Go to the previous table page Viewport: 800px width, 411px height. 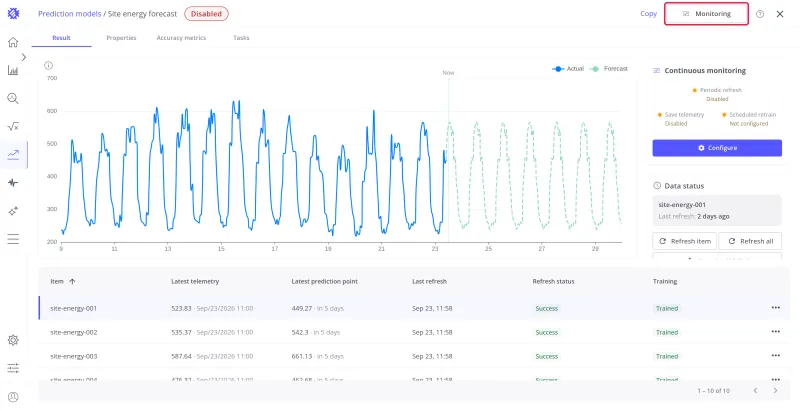[x=756, y=391]
